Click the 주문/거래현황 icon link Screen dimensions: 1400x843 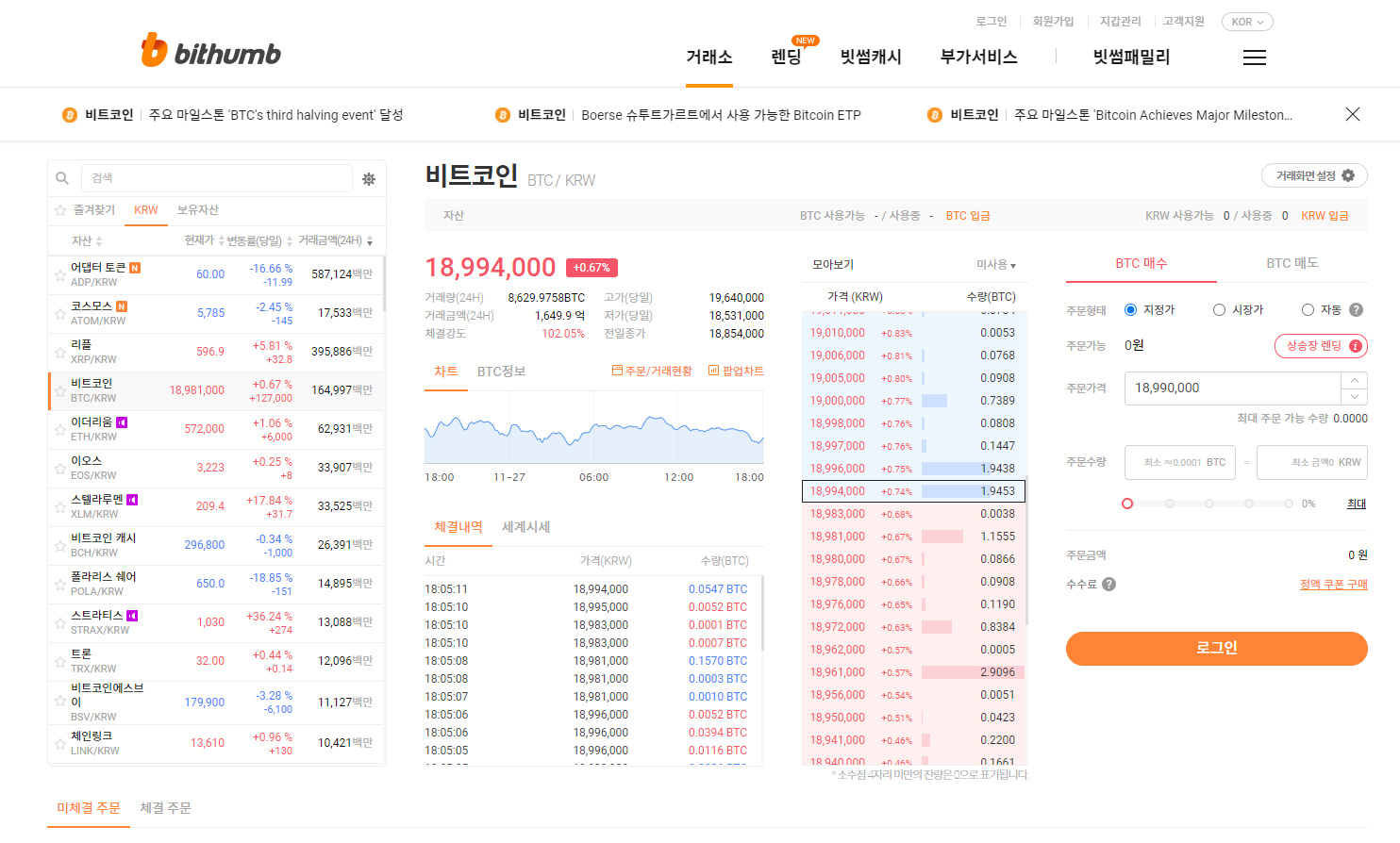click(652, 371)
